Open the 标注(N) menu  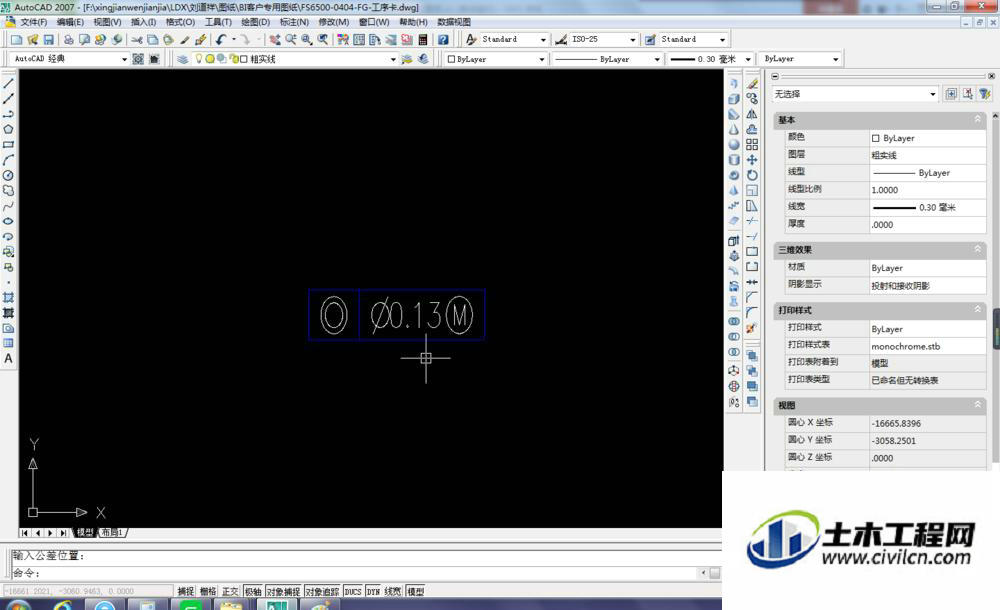294,22
